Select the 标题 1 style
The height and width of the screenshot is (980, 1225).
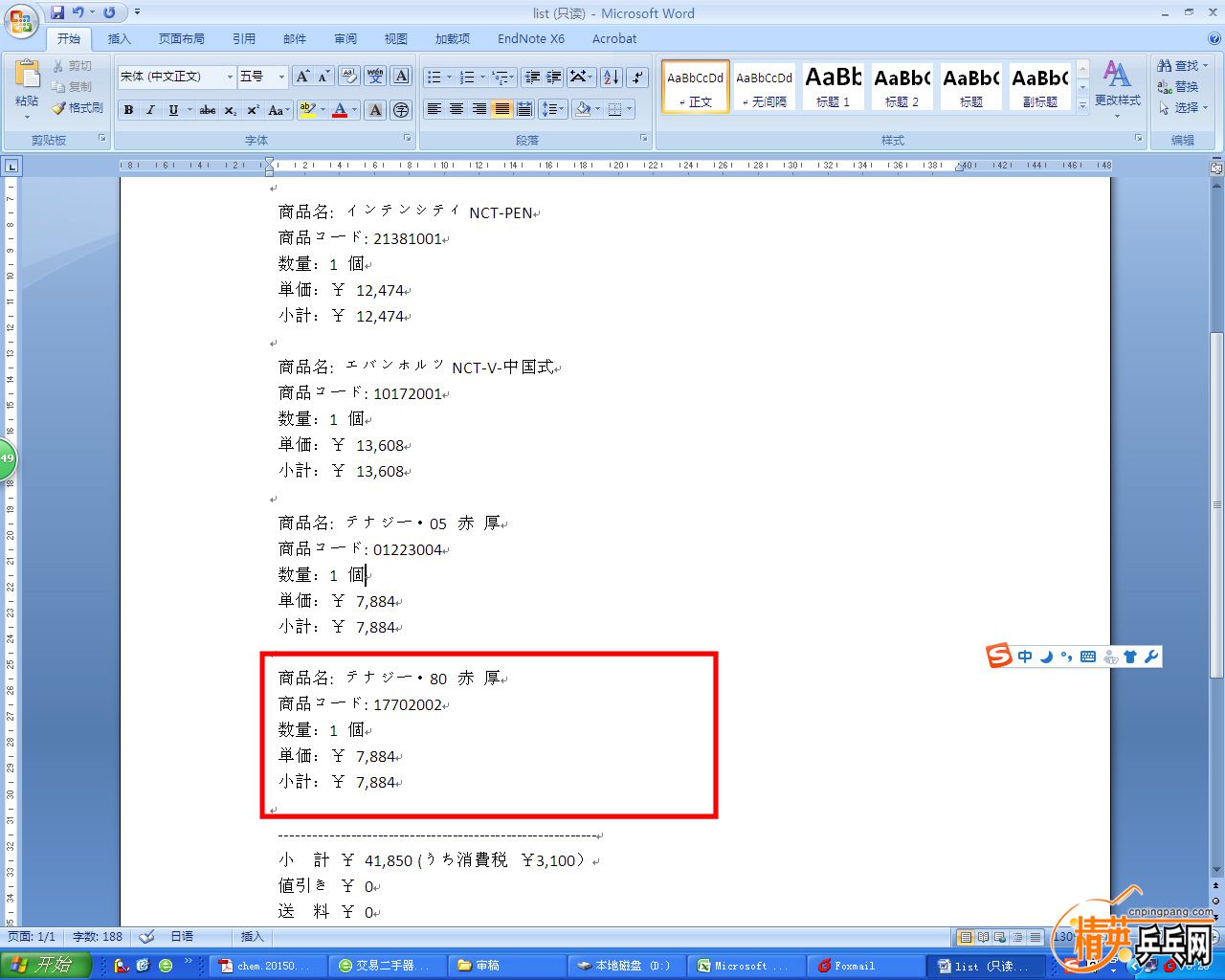pyautogui.click(x=833, y=86)
